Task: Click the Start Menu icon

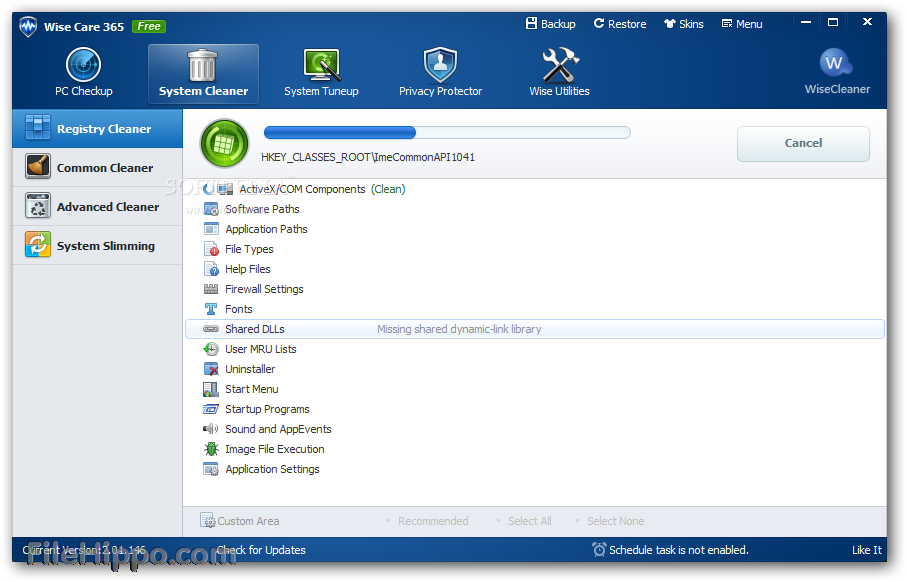Action: click(211, 389)
